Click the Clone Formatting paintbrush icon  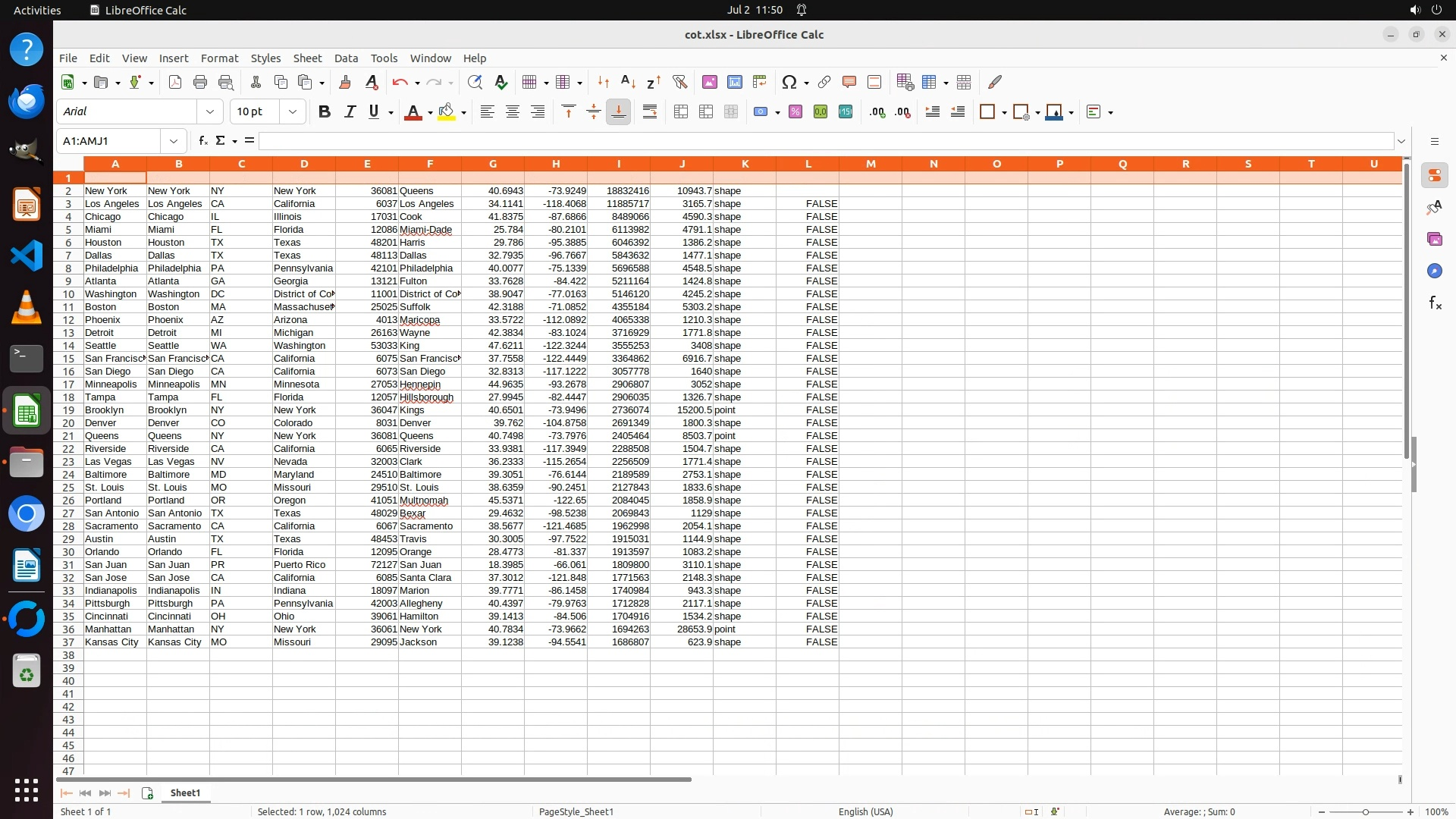pos(345,82)
